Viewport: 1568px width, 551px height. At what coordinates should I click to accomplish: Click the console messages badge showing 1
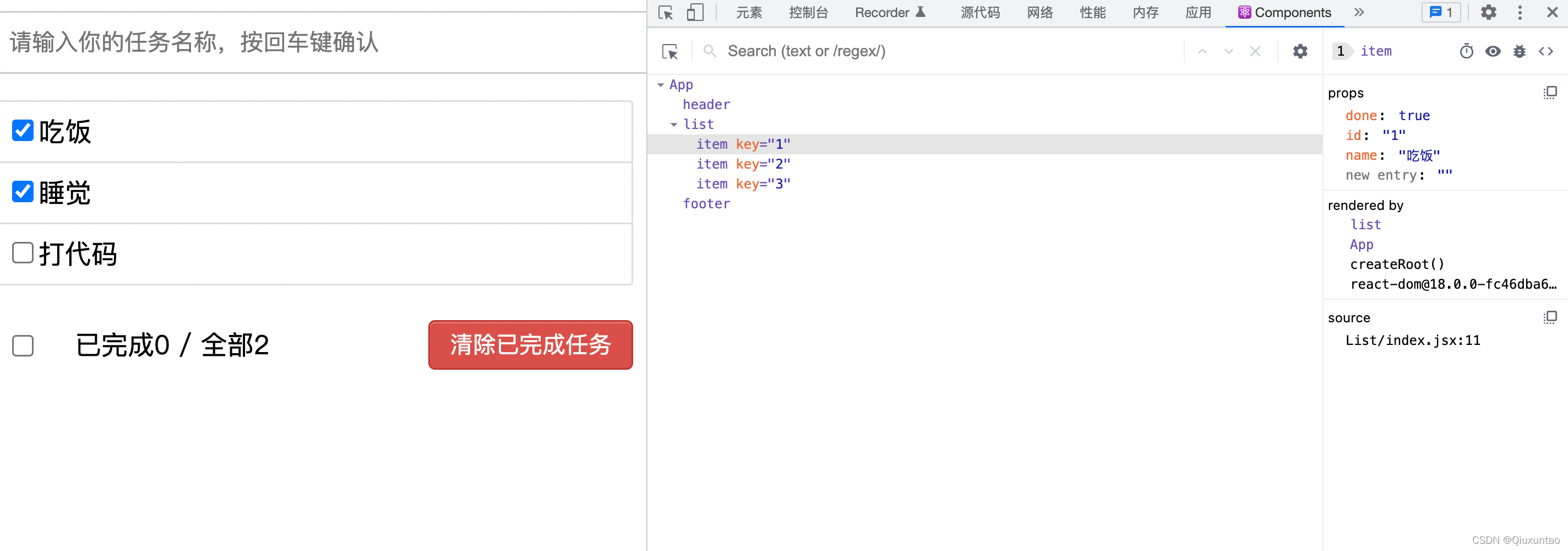[1441, 13]
